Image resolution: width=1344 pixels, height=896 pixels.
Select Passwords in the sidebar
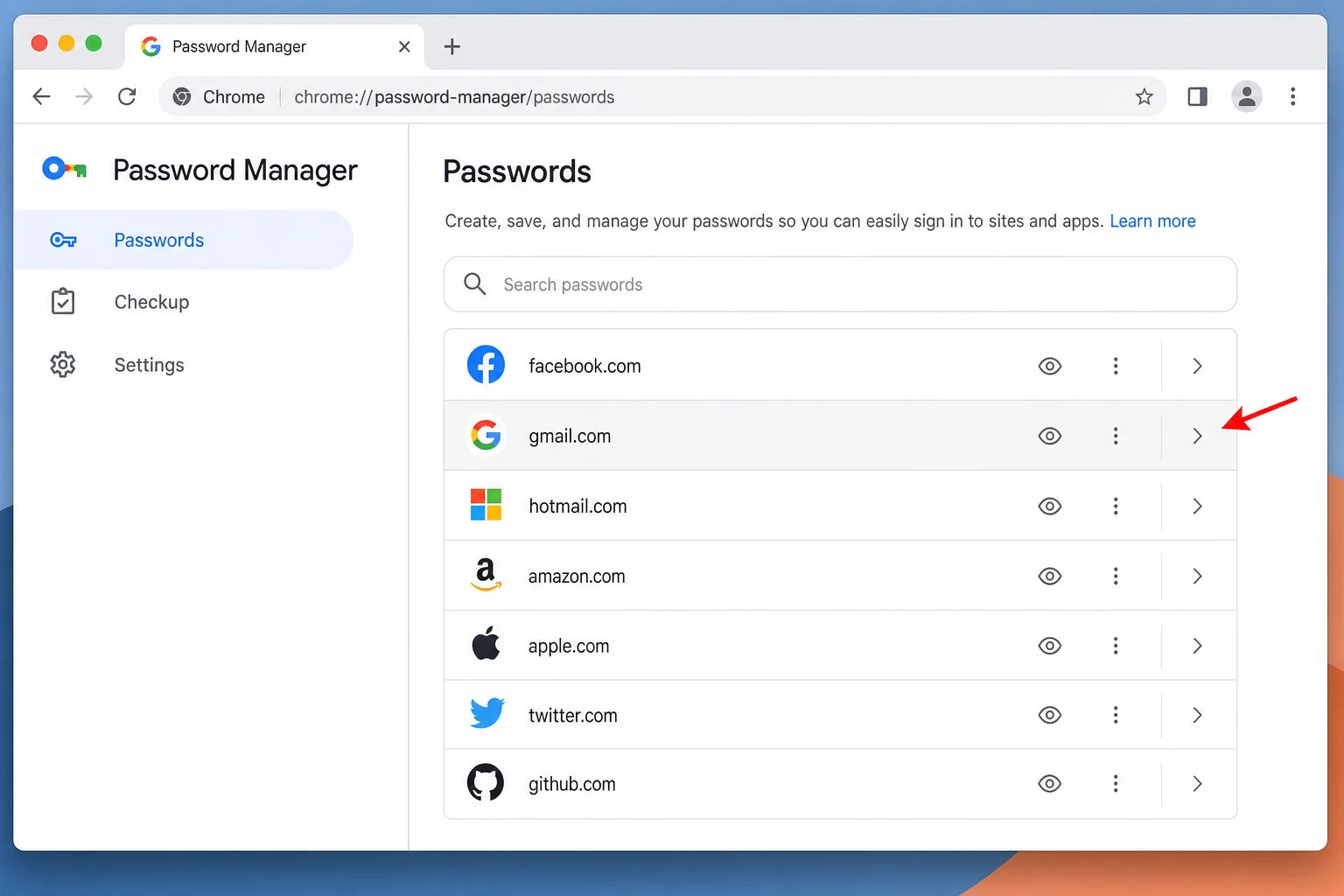pos(184,240)
